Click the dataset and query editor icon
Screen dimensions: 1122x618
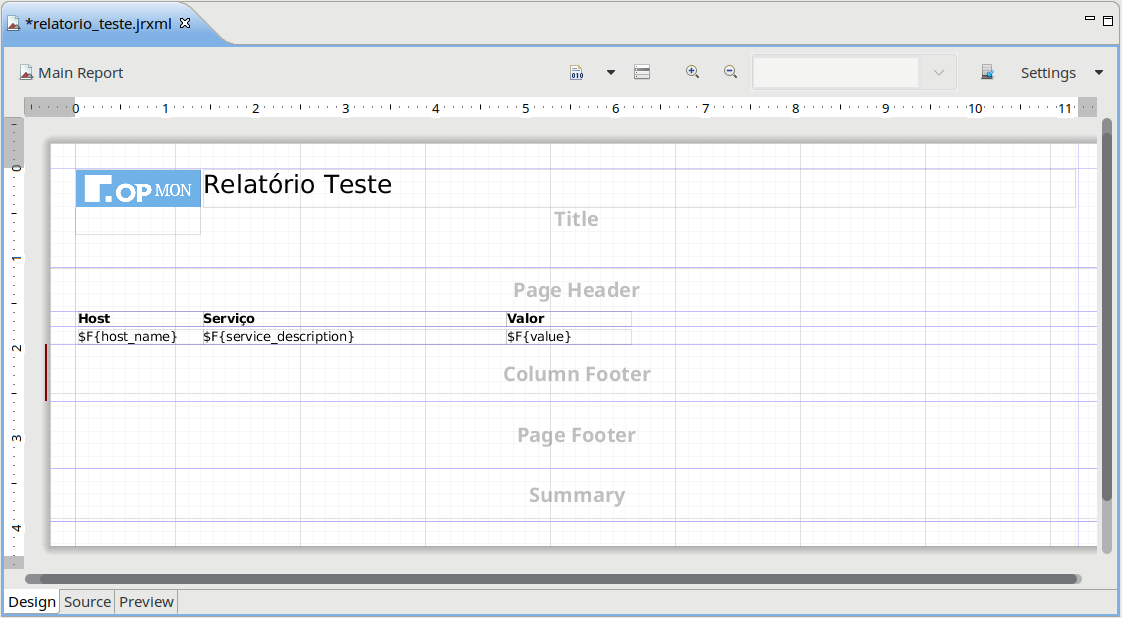[642, 73]
